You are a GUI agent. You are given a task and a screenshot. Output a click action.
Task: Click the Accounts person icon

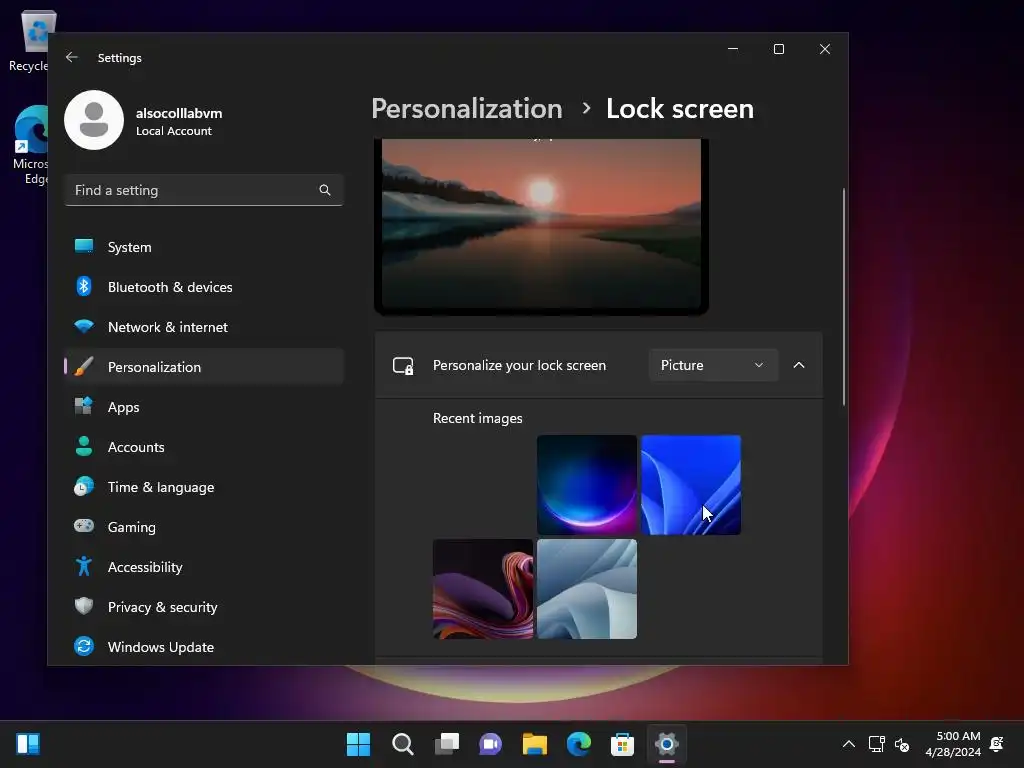[x=84, y=446]
